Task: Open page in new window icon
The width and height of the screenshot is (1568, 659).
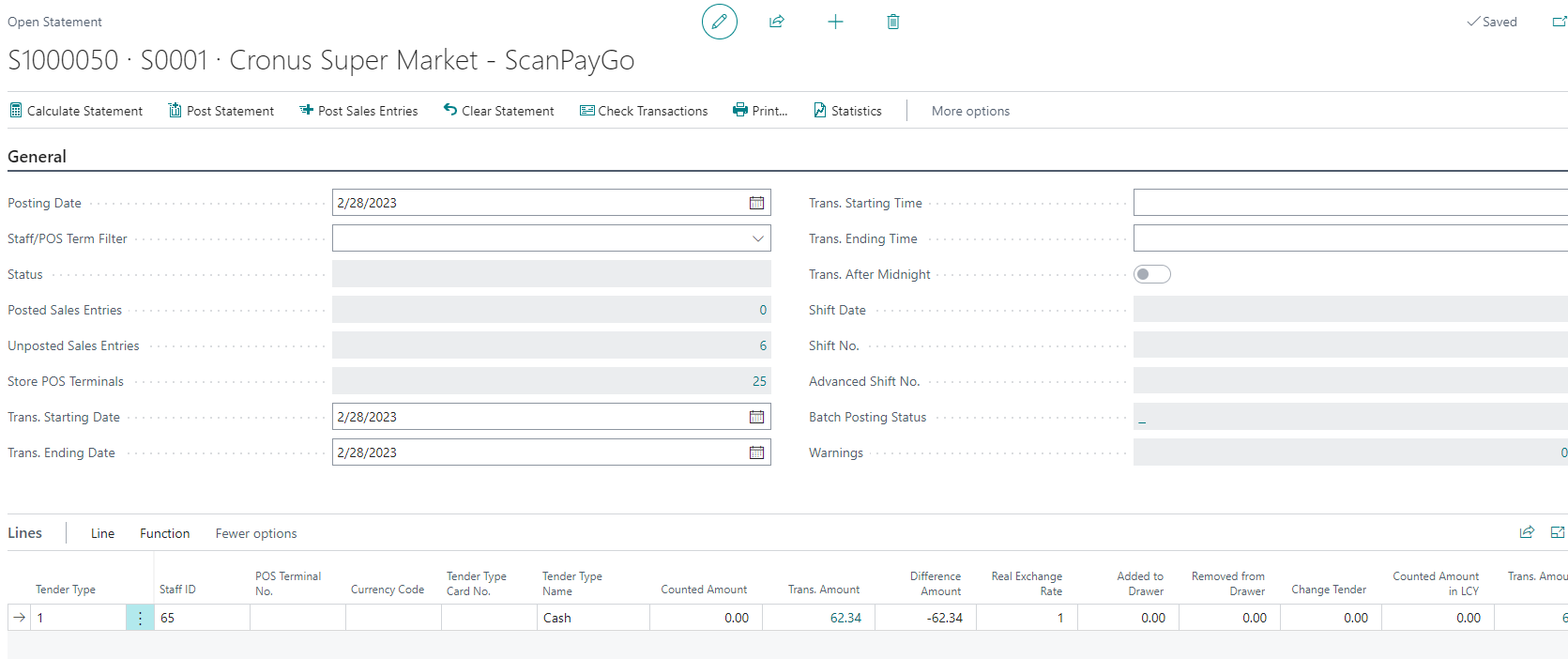Action: (1559, 22)
